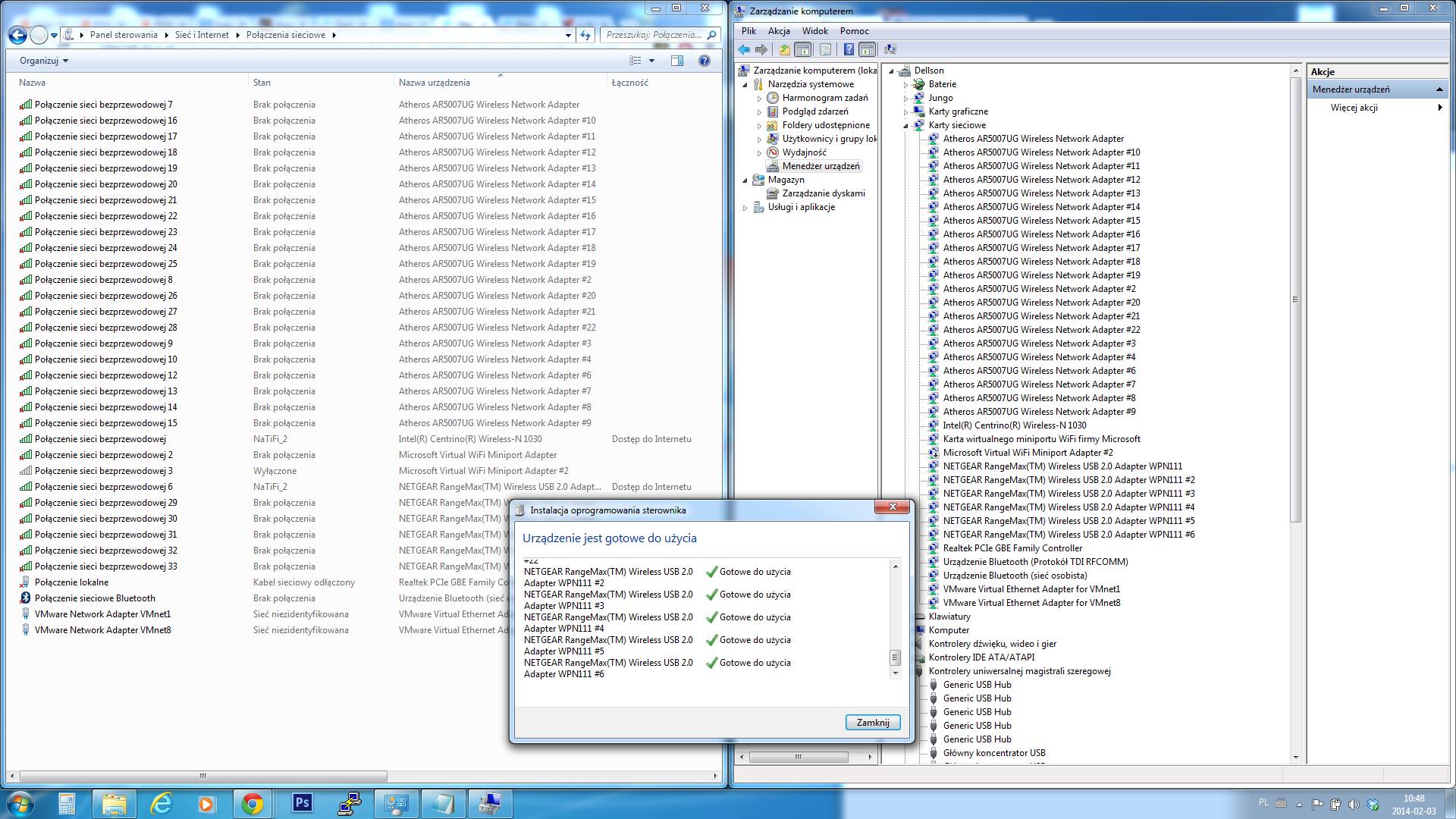The width and height of the screenshot is (1456, 819).
Task: Click the Łączność column header
Action: click(630, 83)
